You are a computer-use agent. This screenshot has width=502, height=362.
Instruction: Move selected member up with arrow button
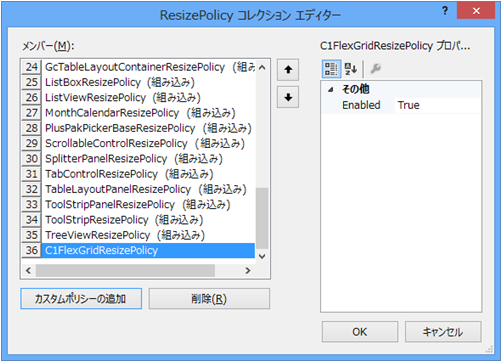pos(288,70)
